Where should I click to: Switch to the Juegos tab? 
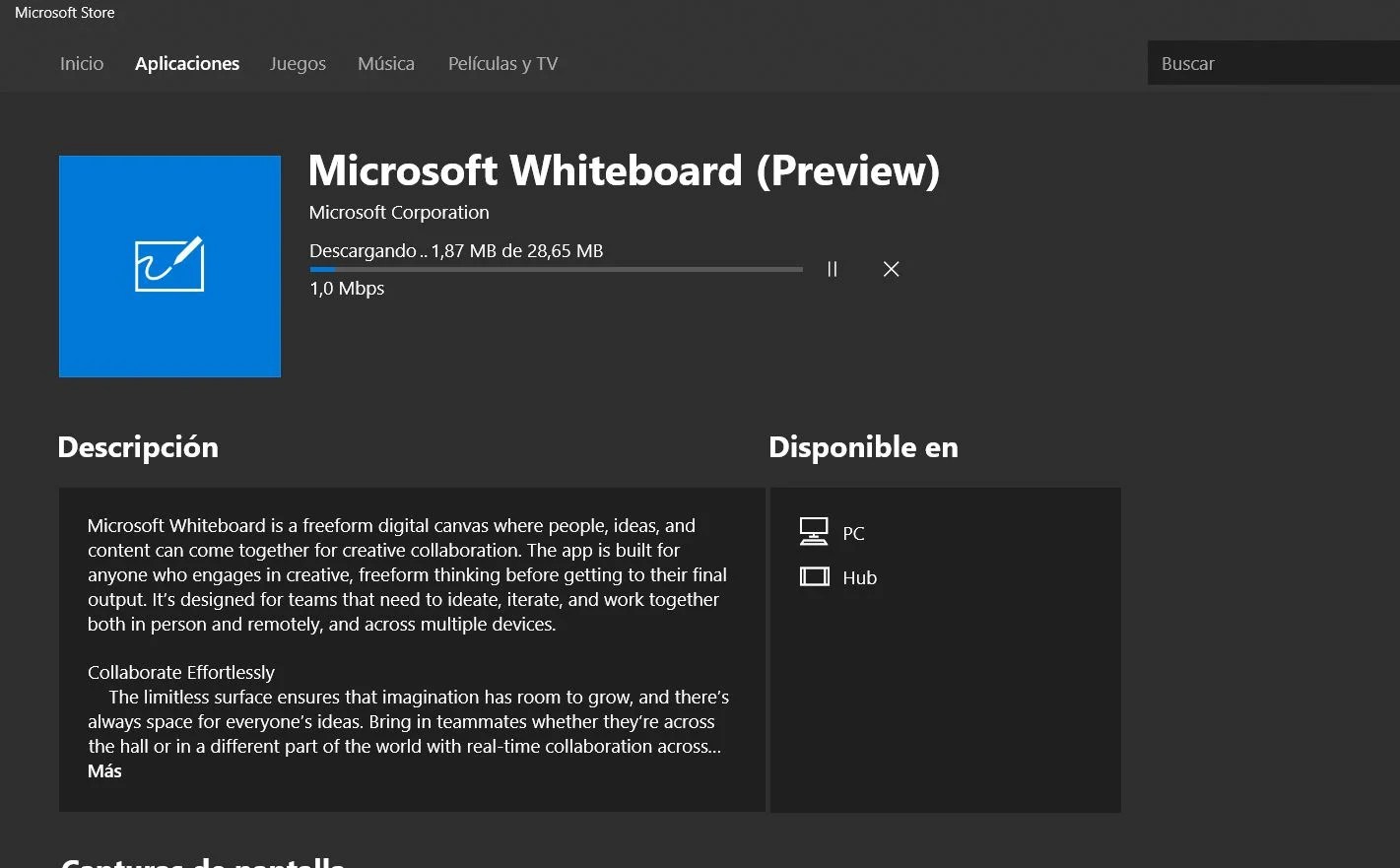click(x=298, y=63)
